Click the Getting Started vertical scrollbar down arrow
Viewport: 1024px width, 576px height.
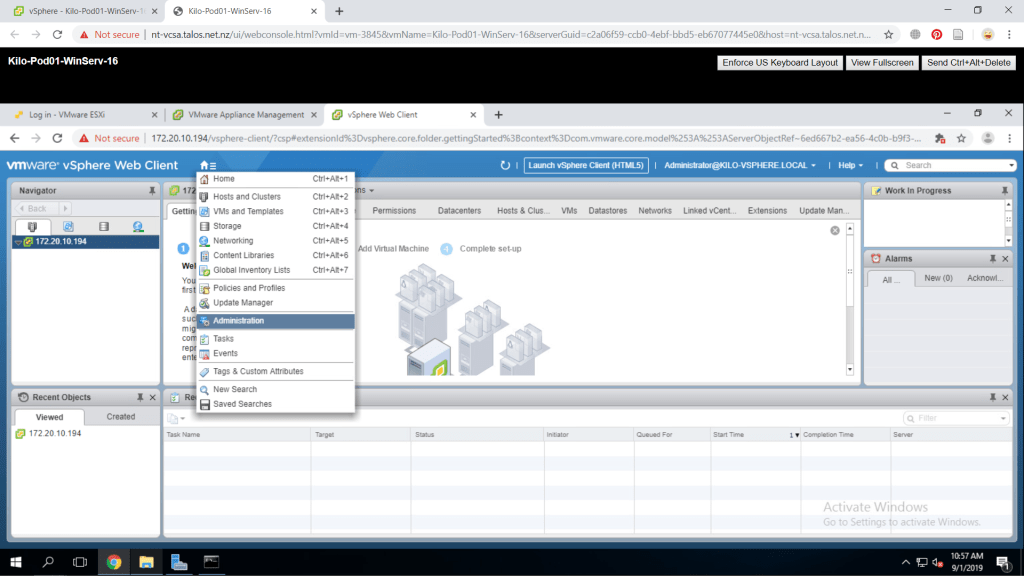(850, 369)
